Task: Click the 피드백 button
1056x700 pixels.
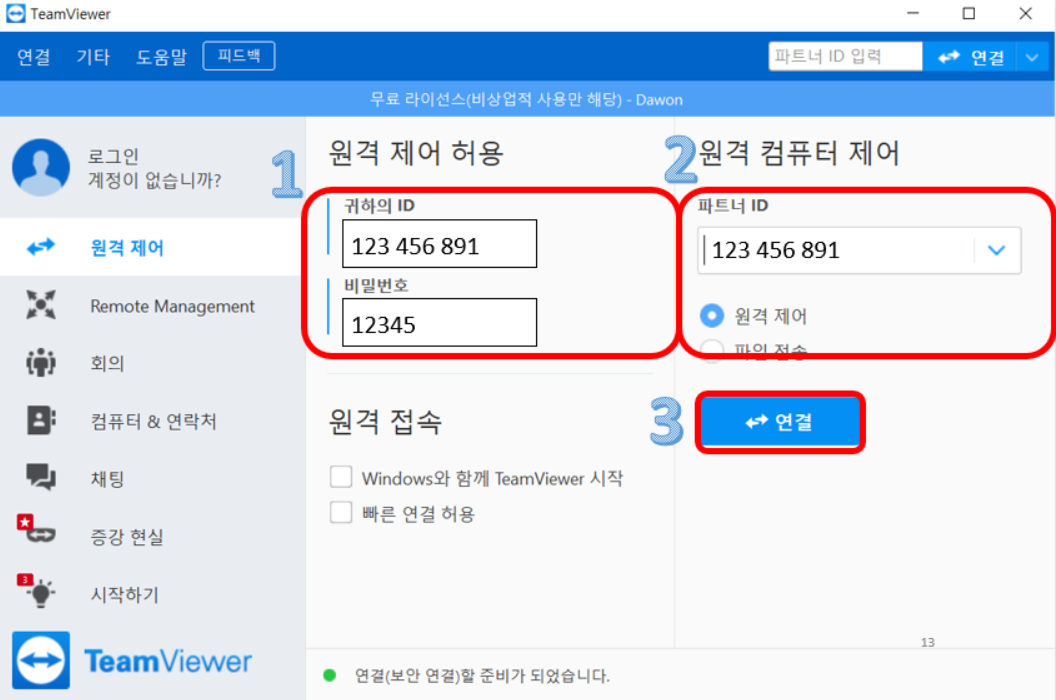Action: pos(239,56)
